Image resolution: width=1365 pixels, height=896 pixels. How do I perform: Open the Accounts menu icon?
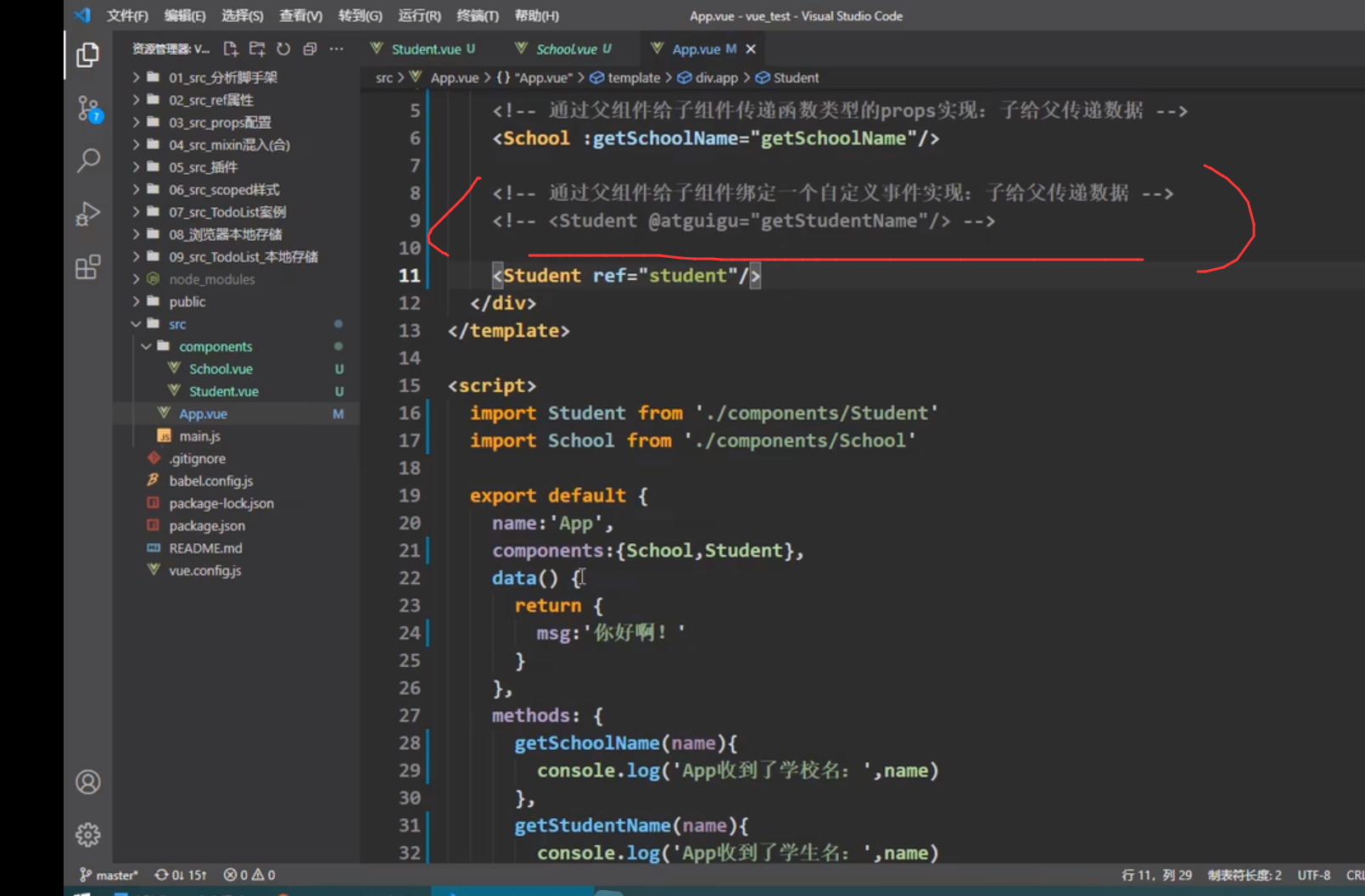pyautogui.click(x=87, y=781)
